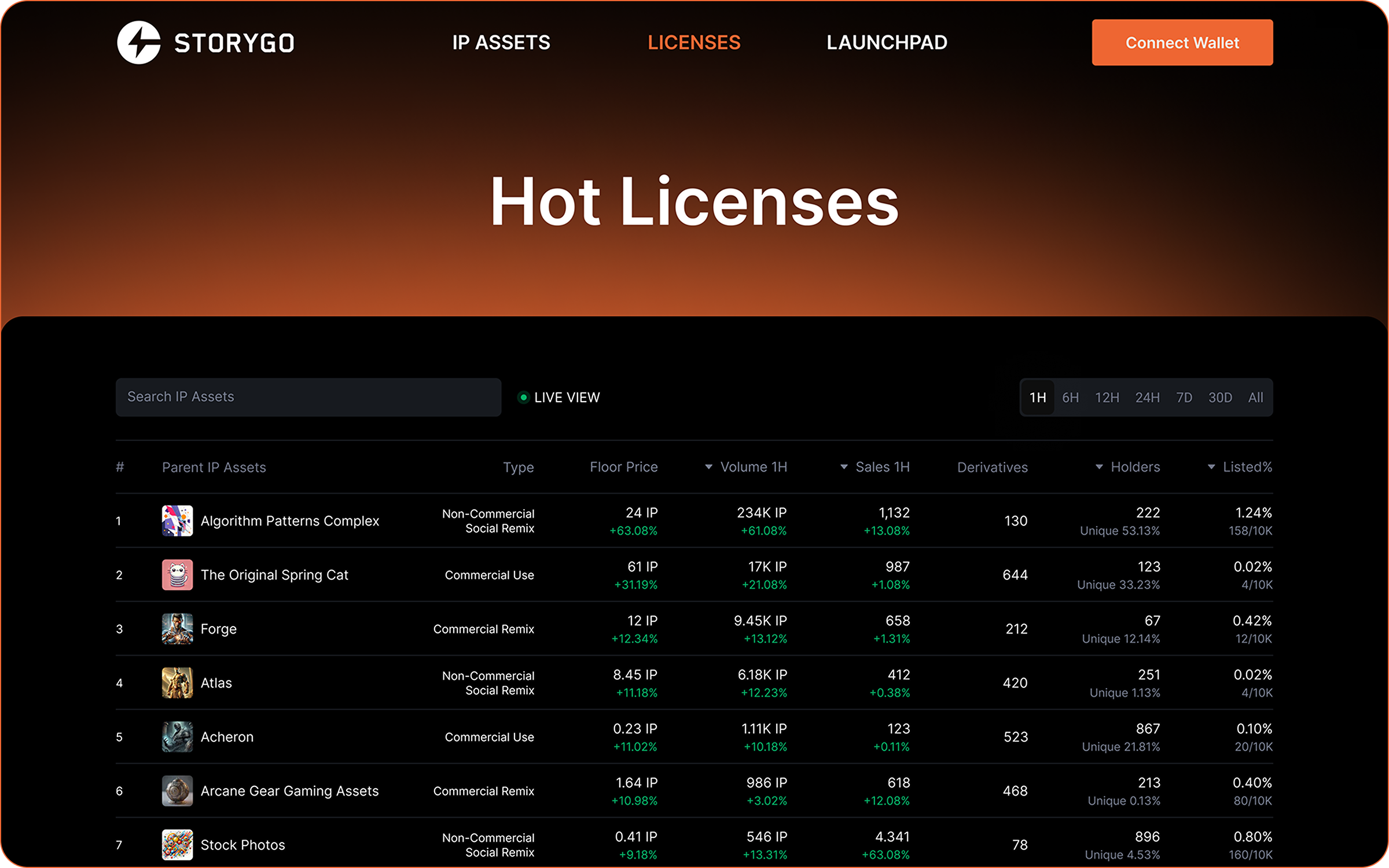Select the 6H time range tab

click(1070, 398)
